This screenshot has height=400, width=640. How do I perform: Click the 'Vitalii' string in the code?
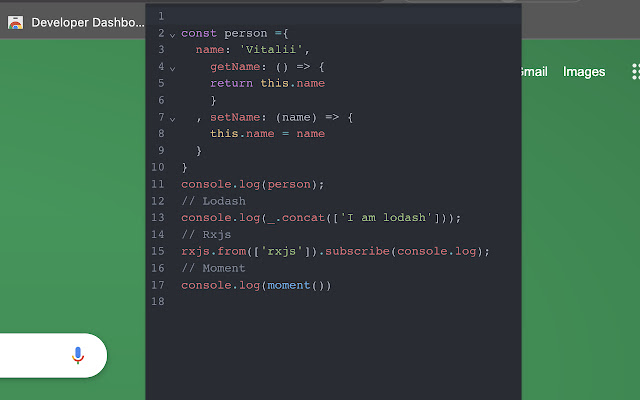pyautogui.click(x=274, y=50)
